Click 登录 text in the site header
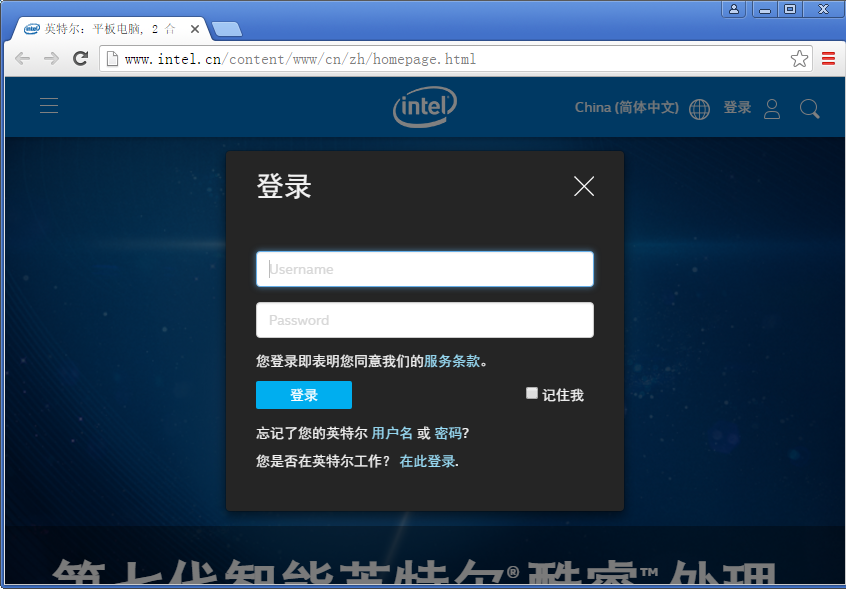This screenshot has height=589, width=846. click(x=737, y=107)
